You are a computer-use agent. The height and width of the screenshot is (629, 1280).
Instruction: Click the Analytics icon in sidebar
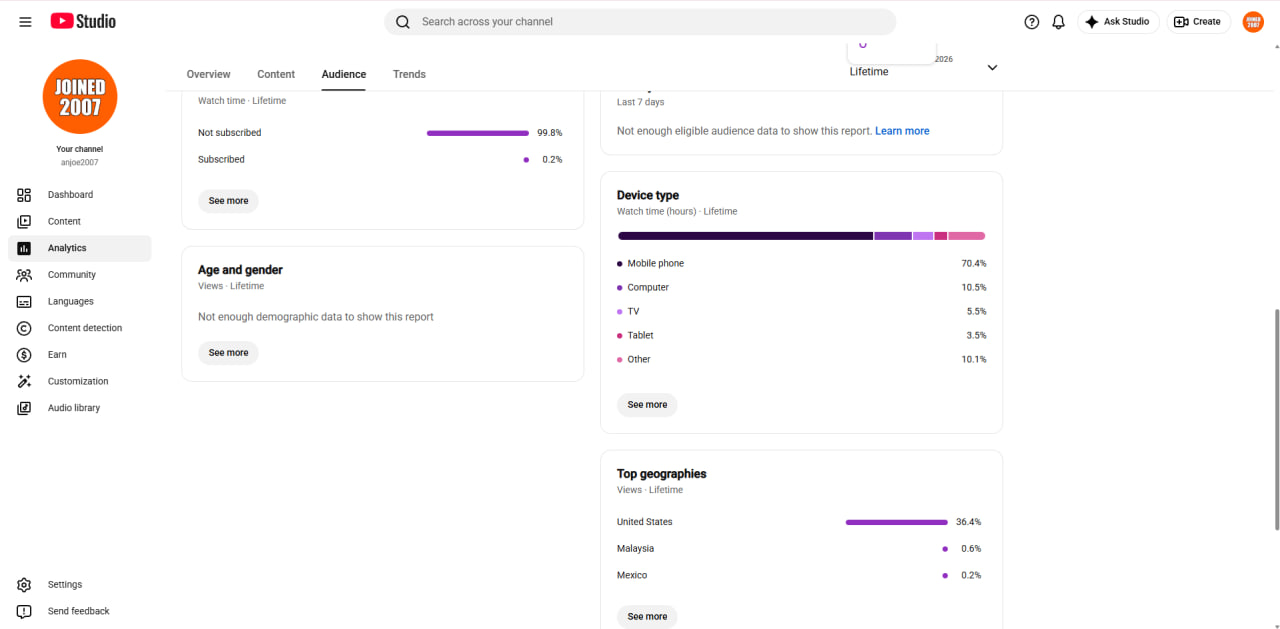25,248
